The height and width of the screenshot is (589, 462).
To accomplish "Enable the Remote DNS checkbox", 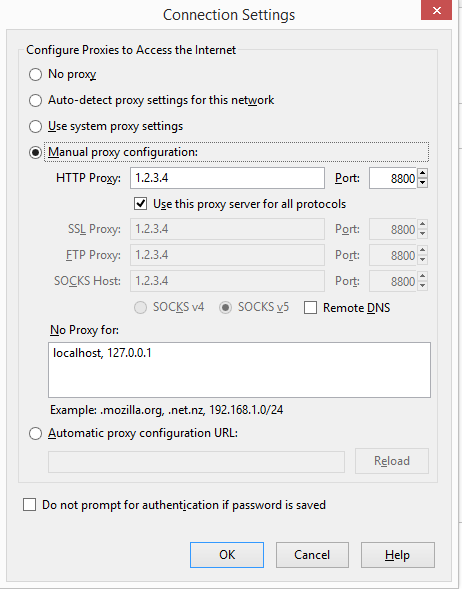I will [x=310, y=308].
